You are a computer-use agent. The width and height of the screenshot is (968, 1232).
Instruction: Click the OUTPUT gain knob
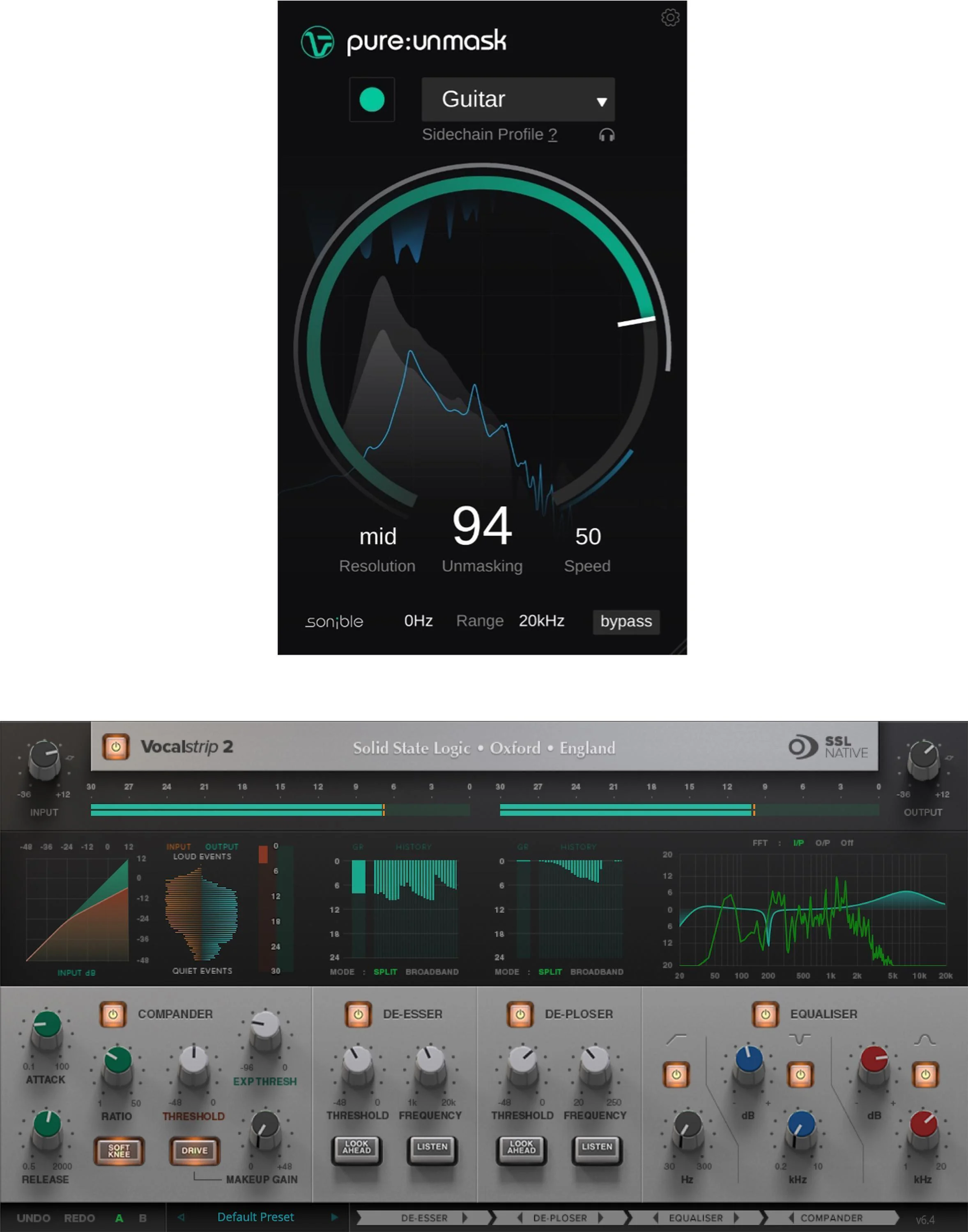(x=923, y=759)
